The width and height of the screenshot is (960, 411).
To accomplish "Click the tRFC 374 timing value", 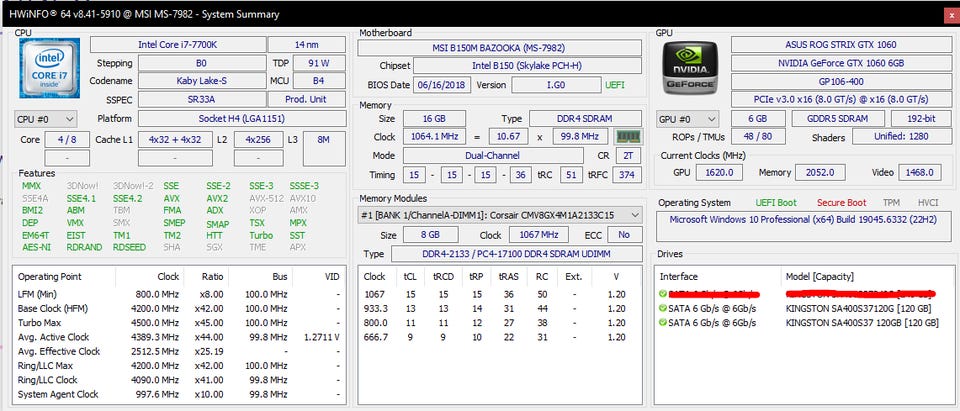I will click(x=627, y=175).
